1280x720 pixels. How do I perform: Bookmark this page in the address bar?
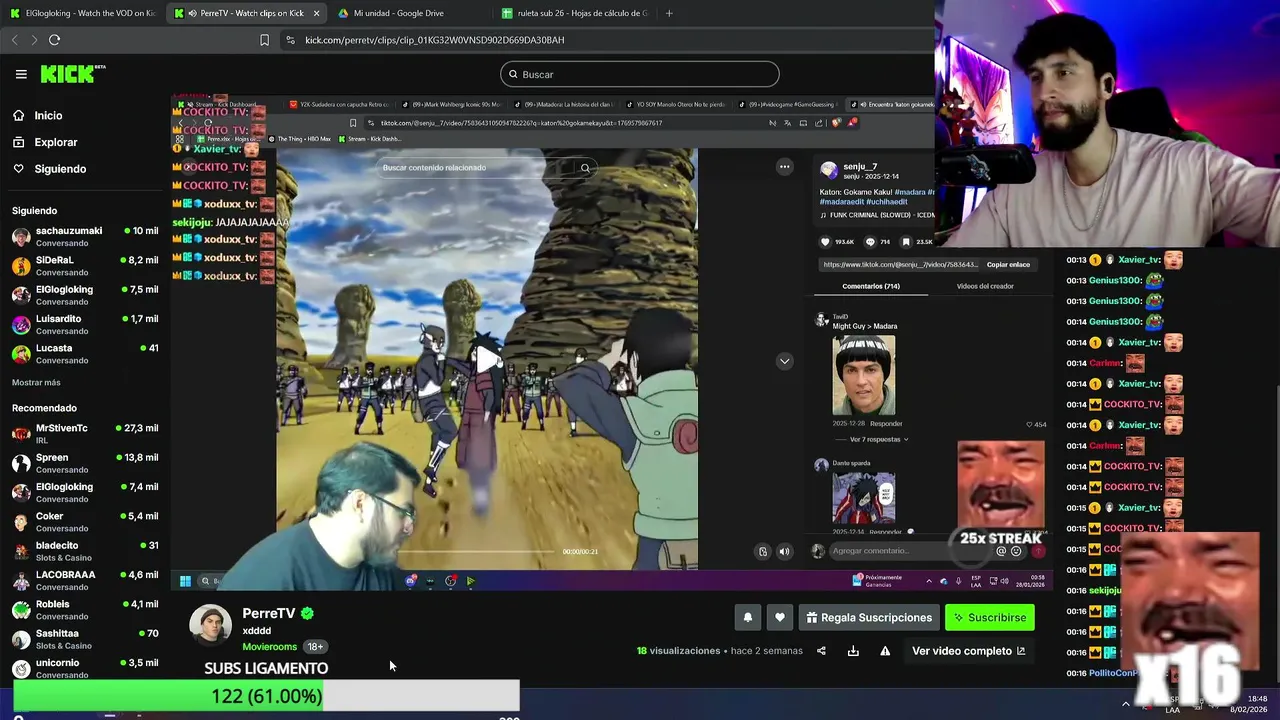264,40
